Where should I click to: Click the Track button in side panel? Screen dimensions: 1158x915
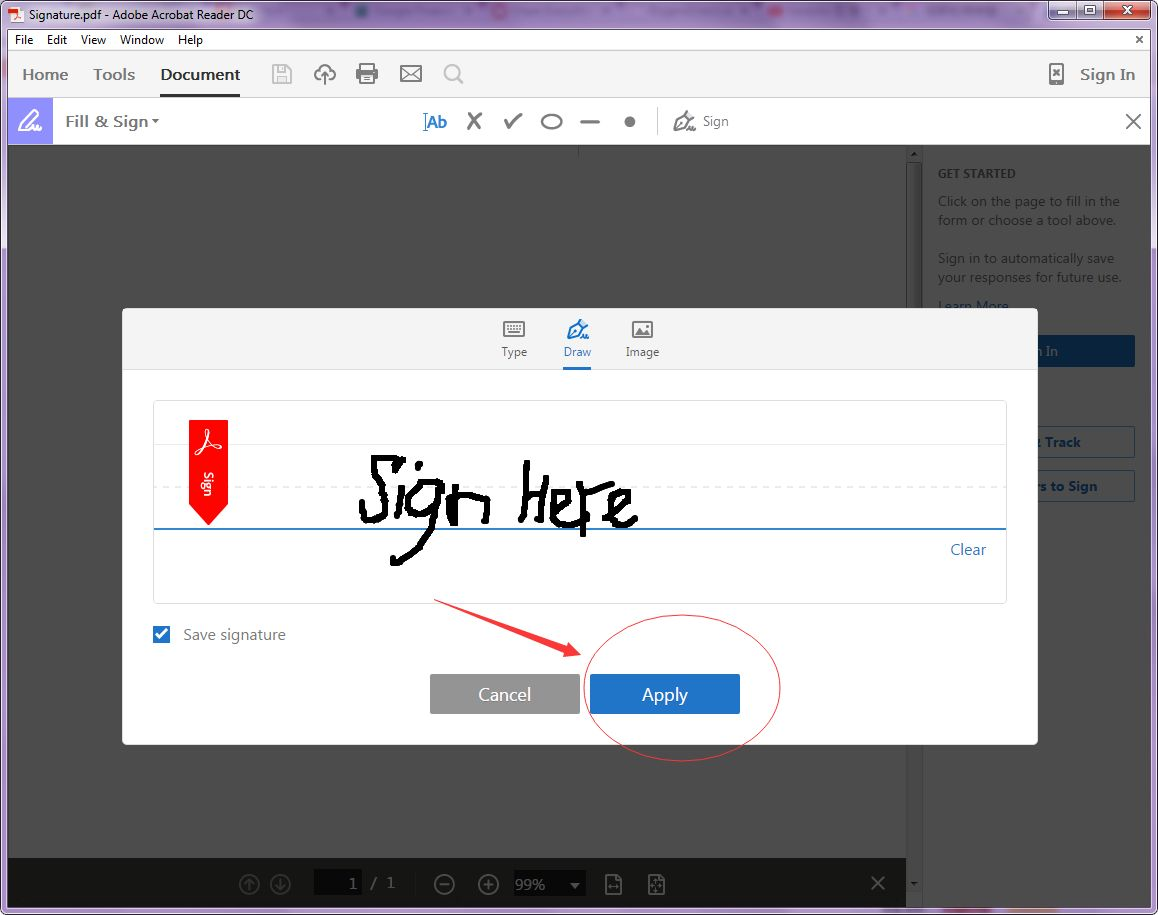point(1086,442)
